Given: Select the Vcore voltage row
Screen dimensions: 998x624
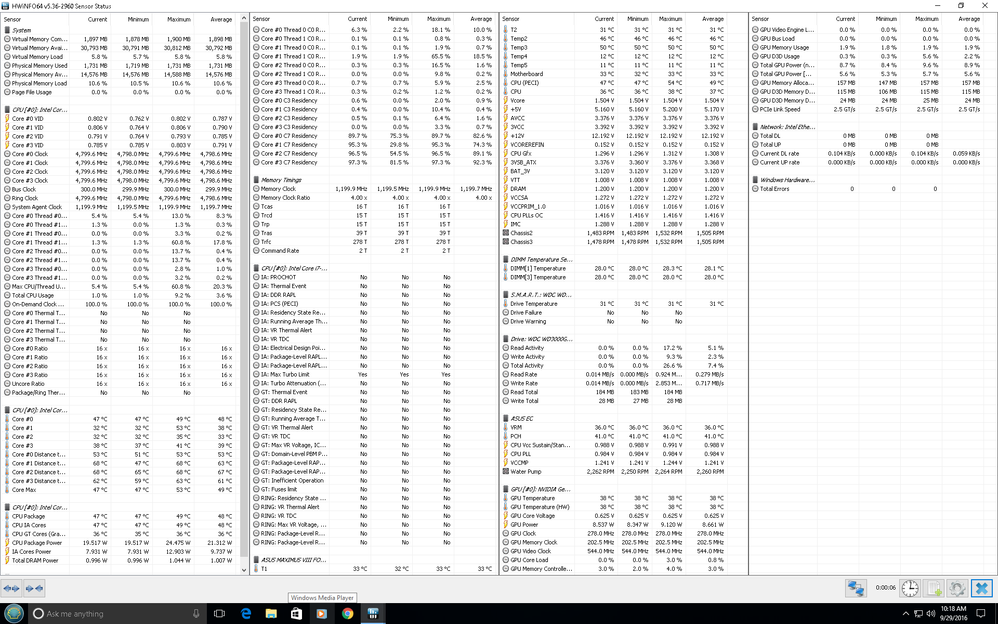Looking at the screenshot, I should point(624,101).
